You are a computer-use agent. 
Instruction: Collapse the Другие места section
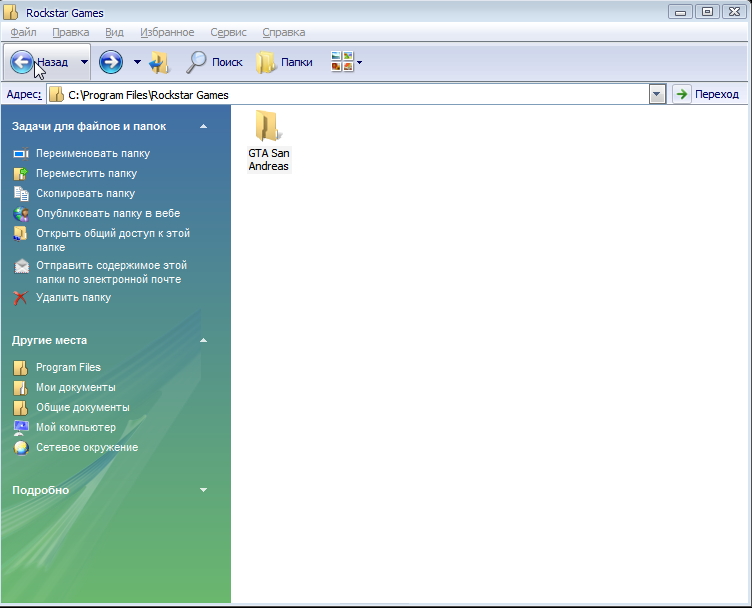coord(203,340)
